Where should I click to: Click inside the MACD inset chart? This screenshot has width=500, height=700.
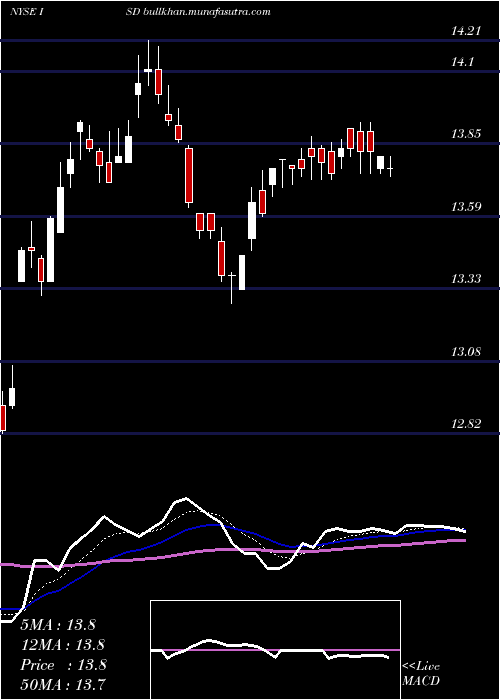(275, 650)
